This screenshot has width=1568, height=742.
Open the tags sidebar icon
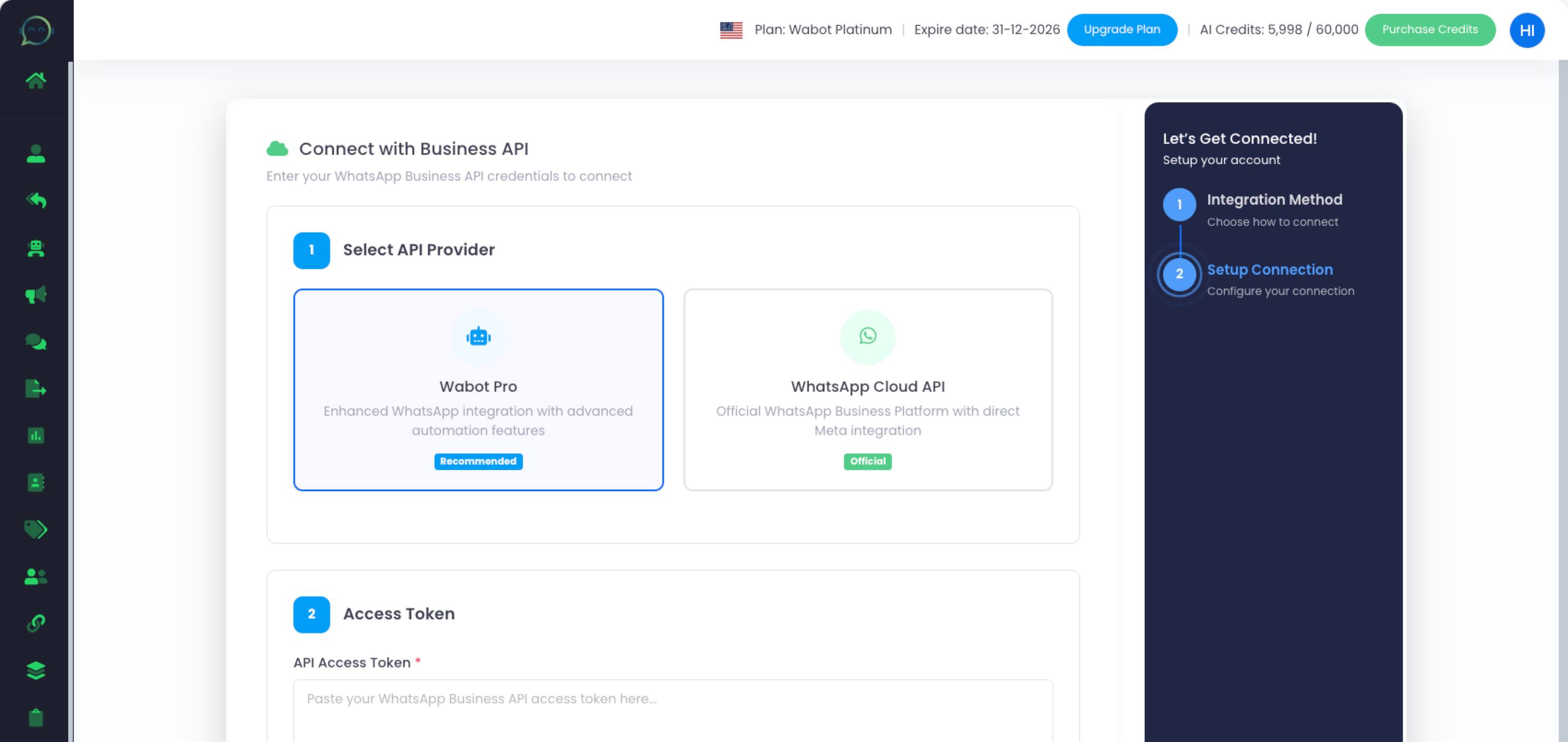[36, 529]
